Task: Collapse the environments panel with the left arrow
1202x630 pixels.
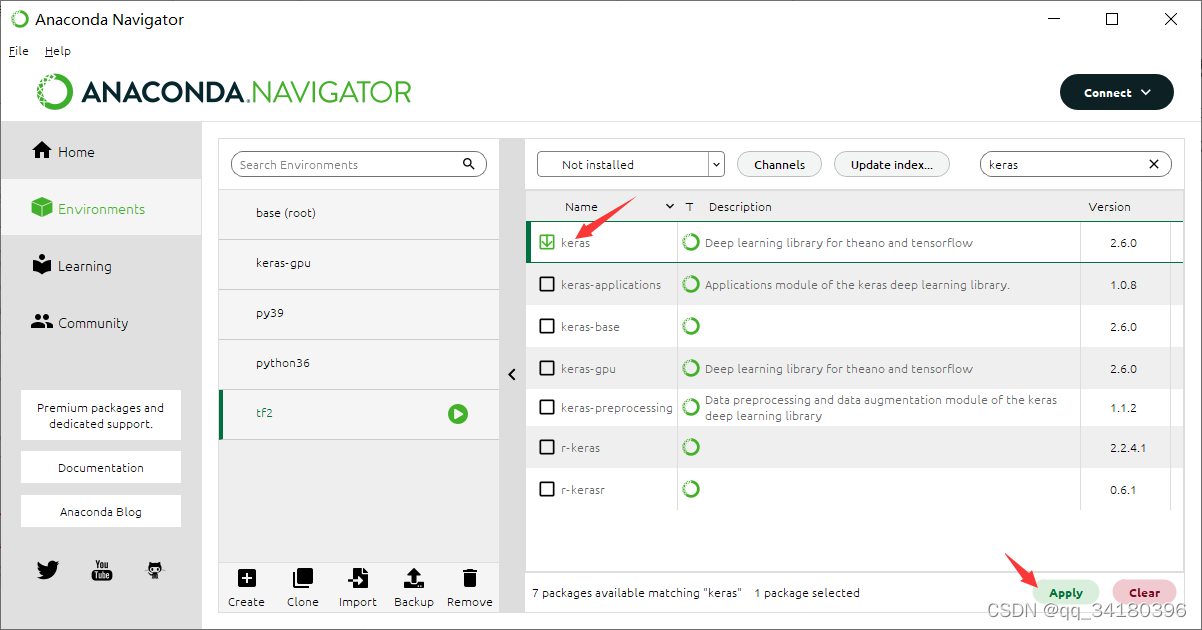Action: [512, 375]
